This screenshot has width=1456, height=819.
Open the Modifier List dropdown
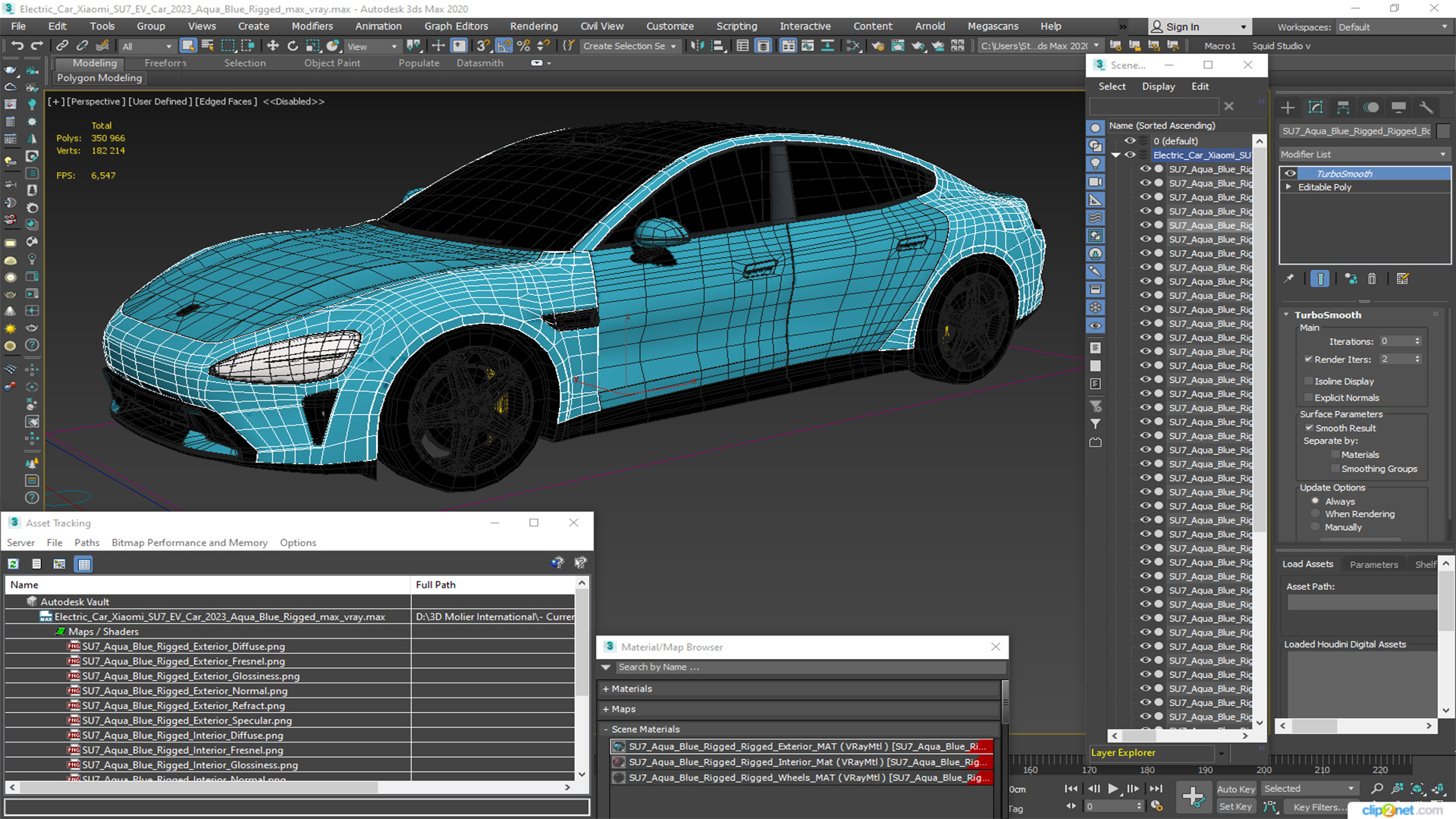(x=1363, y=154)
